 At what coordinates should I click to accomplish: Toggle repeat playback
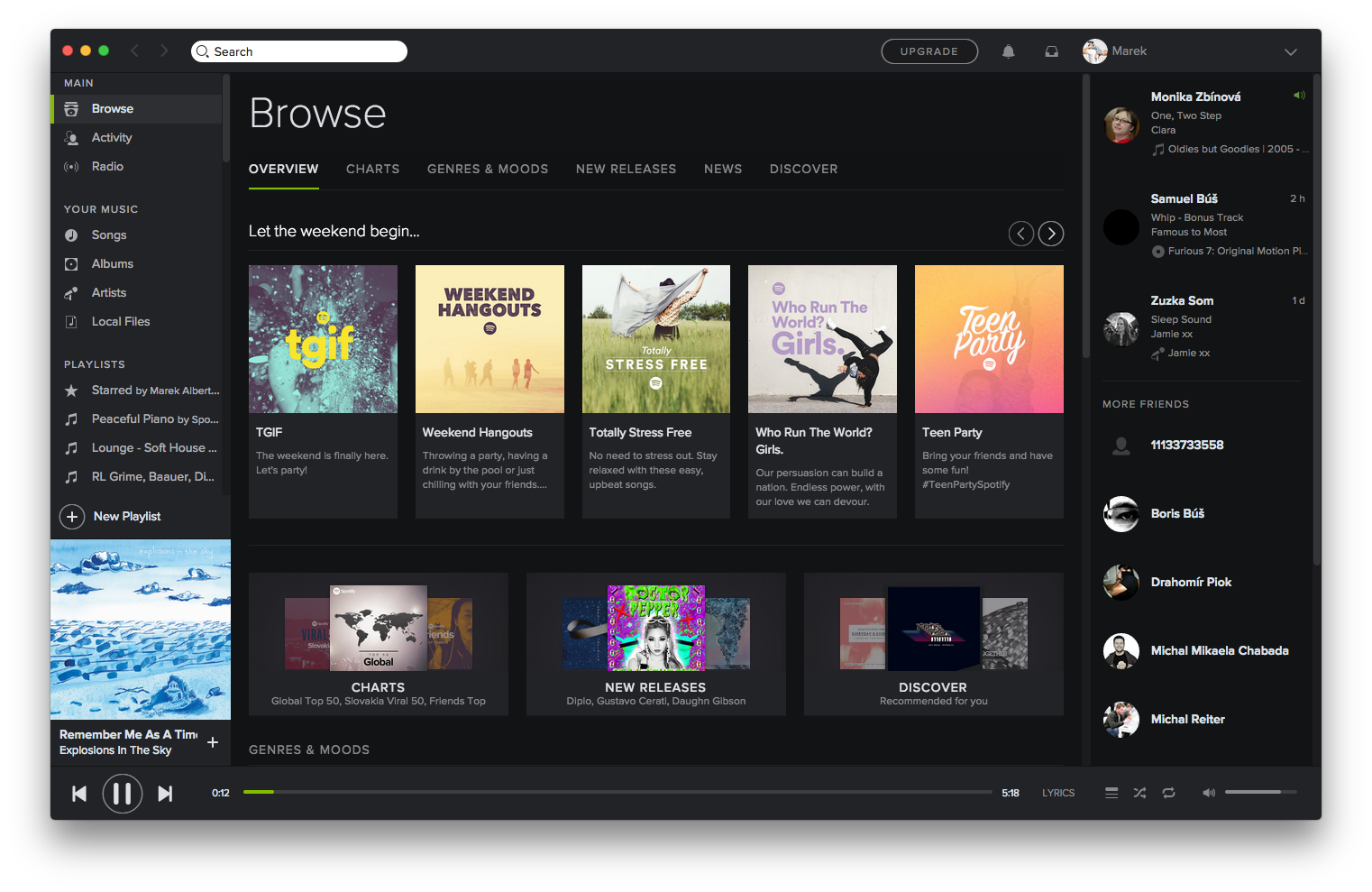pyautogui.click(x=1169, y=793)
